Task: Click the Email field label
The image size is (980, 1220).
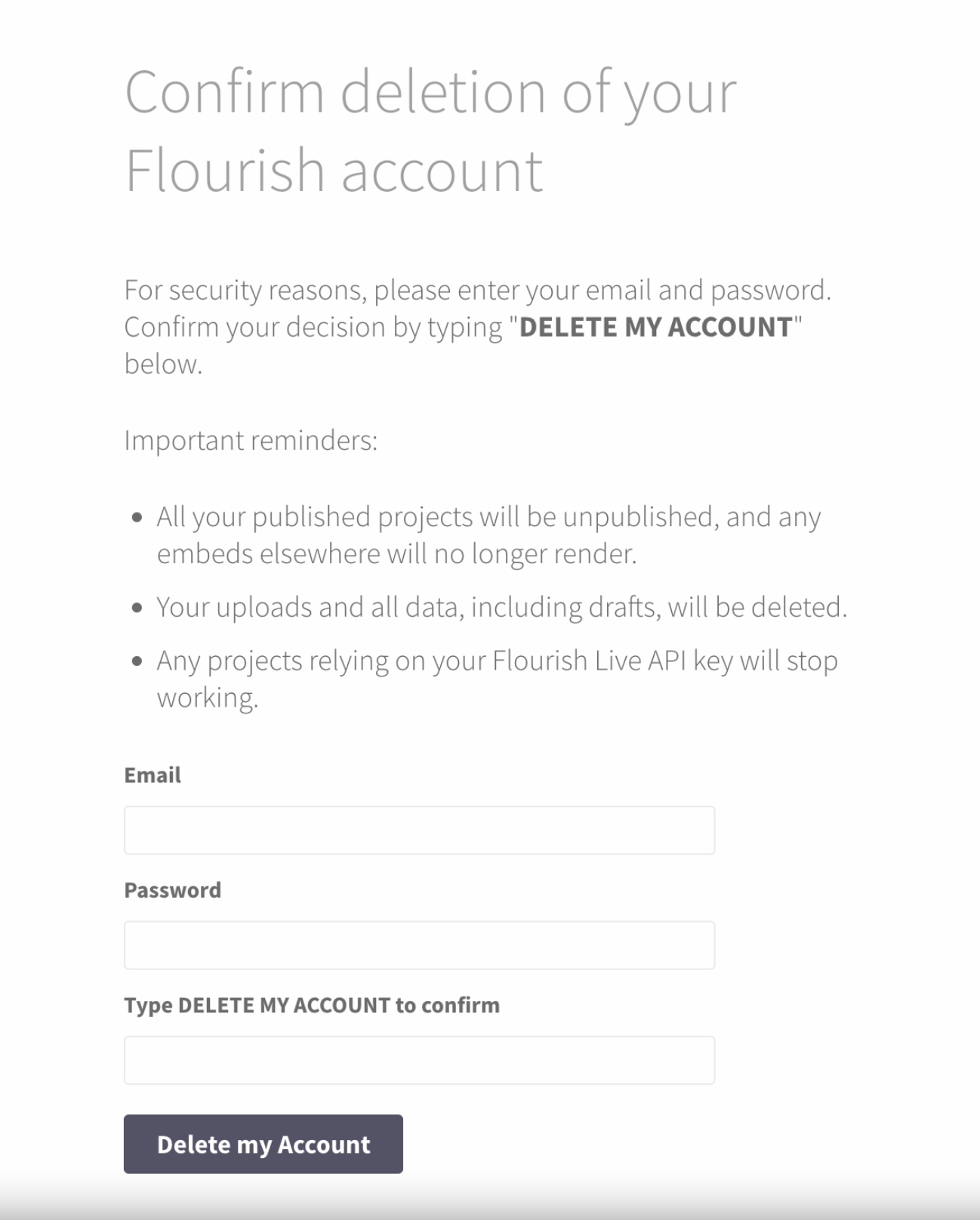Action: coord(153,775)
